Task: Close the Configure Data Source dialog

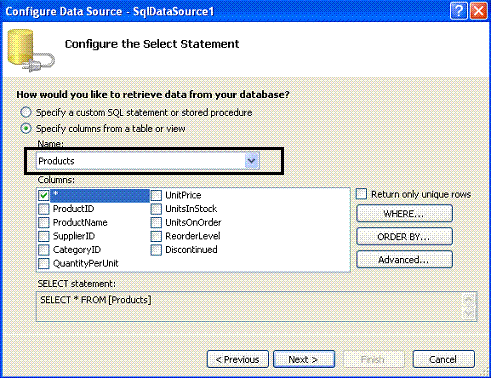Action: tap(478, 11)
